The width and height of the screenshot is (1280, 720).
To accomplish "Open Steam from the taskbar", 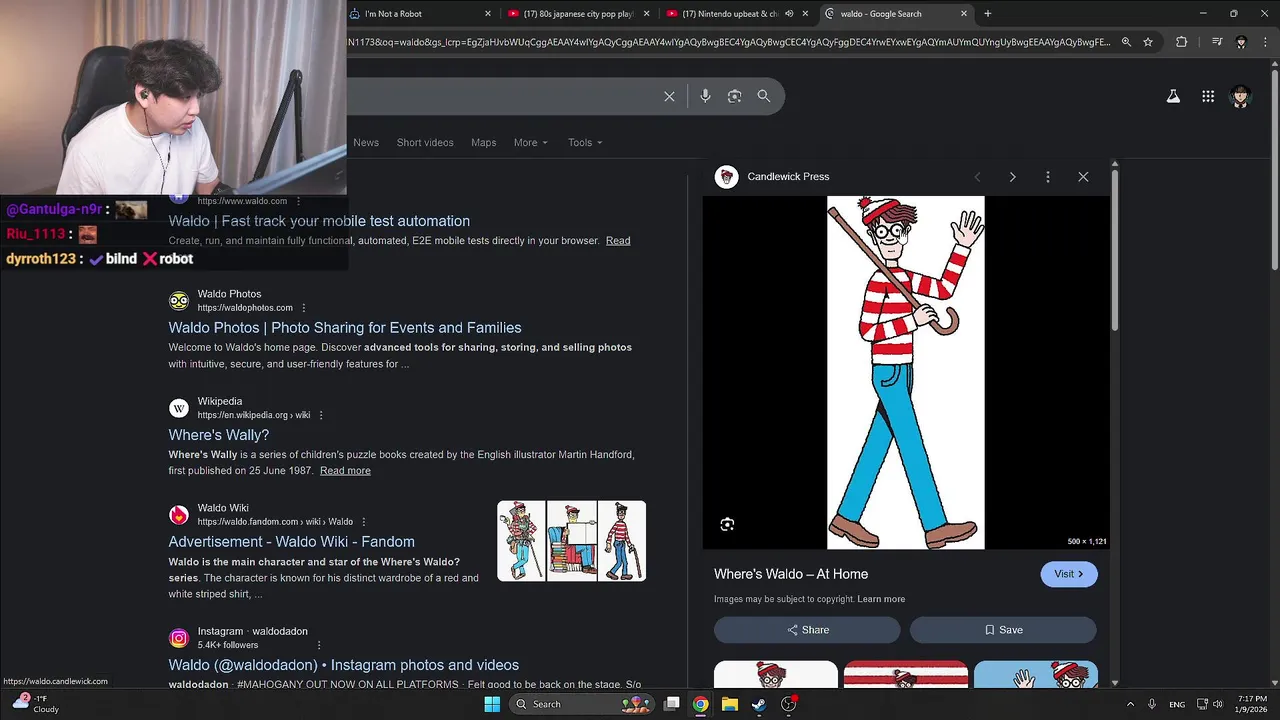I will tap(759, 704).
